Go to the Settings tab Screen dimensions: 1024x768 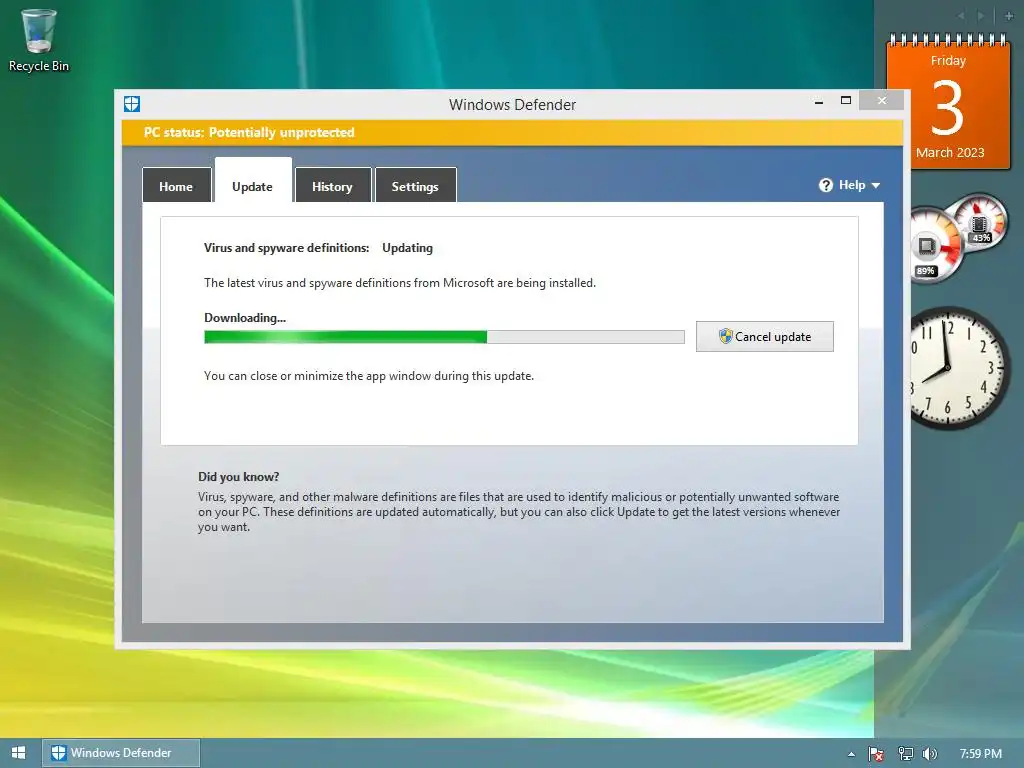(x=415, y=186)
